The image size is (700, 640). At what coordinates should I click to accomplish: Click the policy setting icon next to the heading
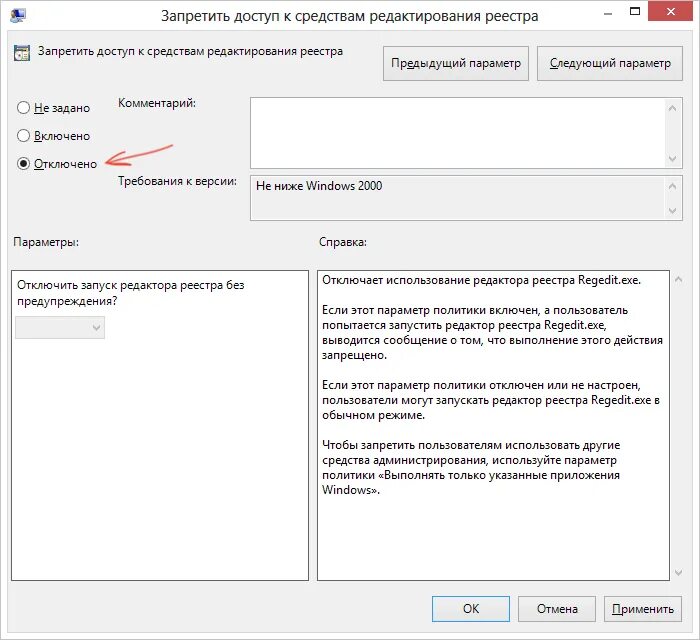pyautogui.click(x=22, y=53)
